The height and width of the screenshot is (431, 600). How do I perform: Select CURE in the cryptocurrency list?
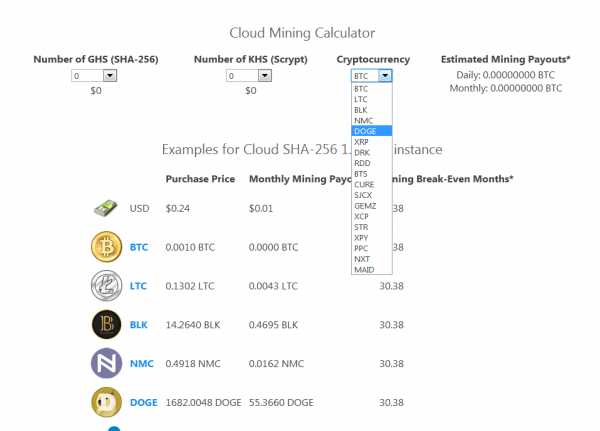point(372,184)
